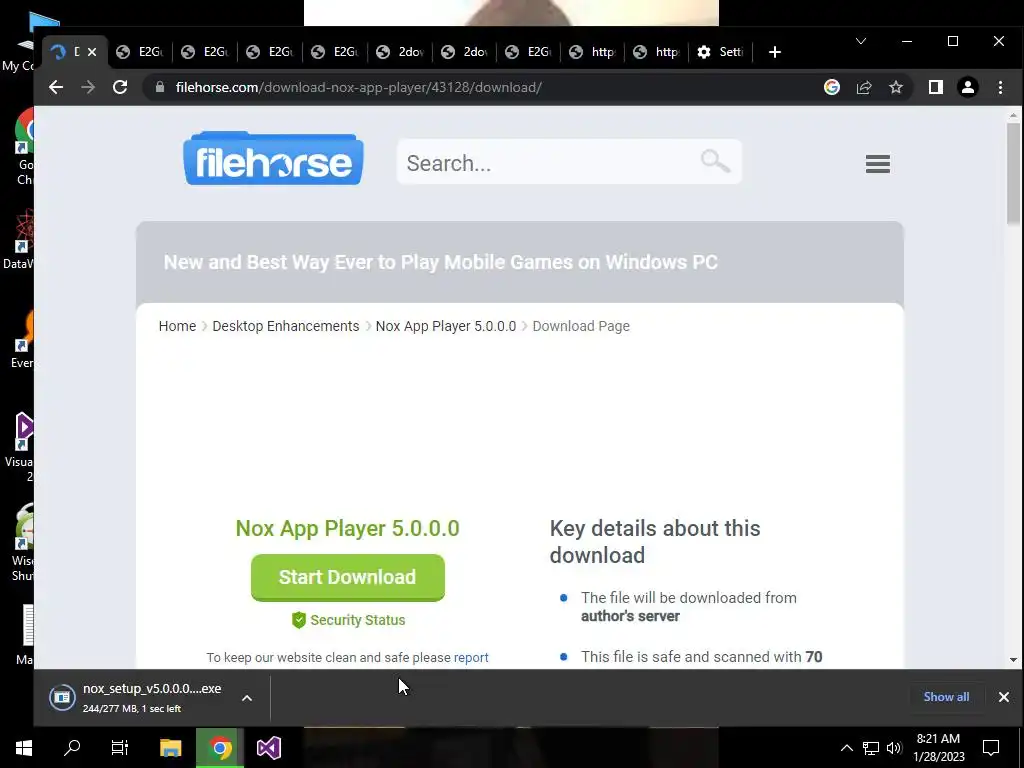Open a new browser tab

click(775, 52)
